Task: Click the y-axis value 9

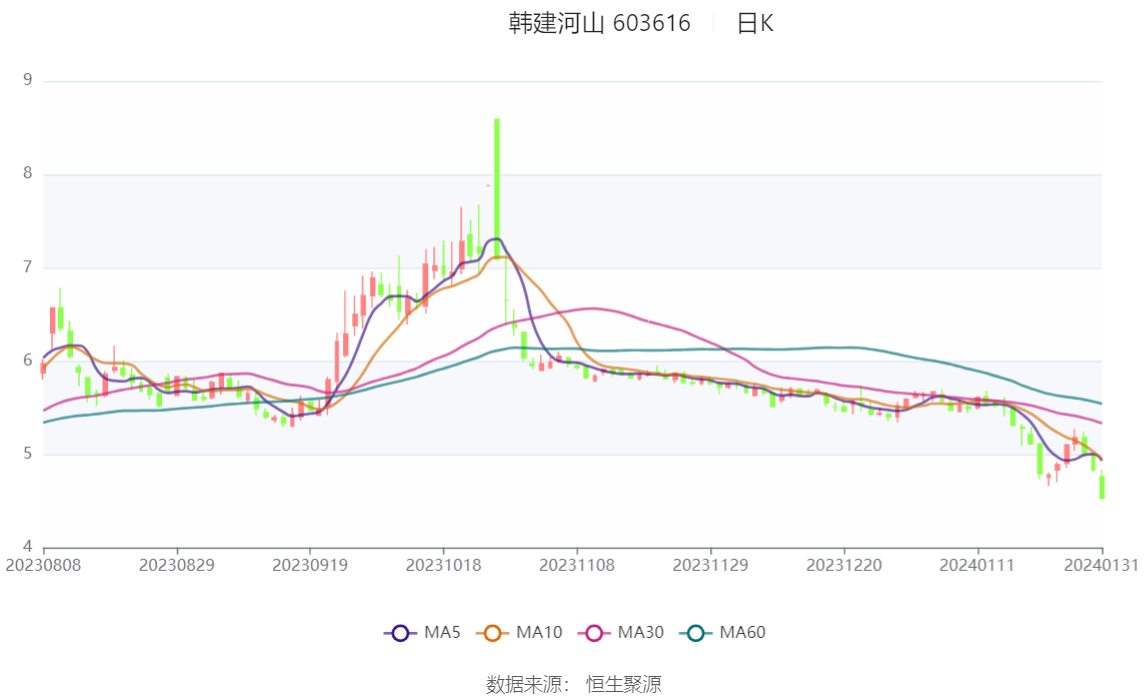Action: (x=28, y=80)
